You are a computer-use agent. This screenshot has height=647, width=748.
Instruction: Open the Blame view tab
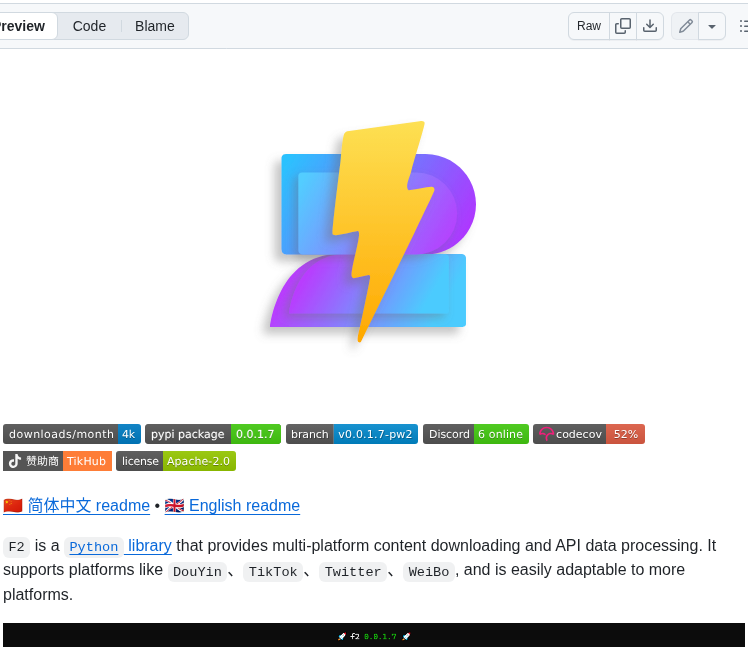pyautogui.click(x=155, y=26)
